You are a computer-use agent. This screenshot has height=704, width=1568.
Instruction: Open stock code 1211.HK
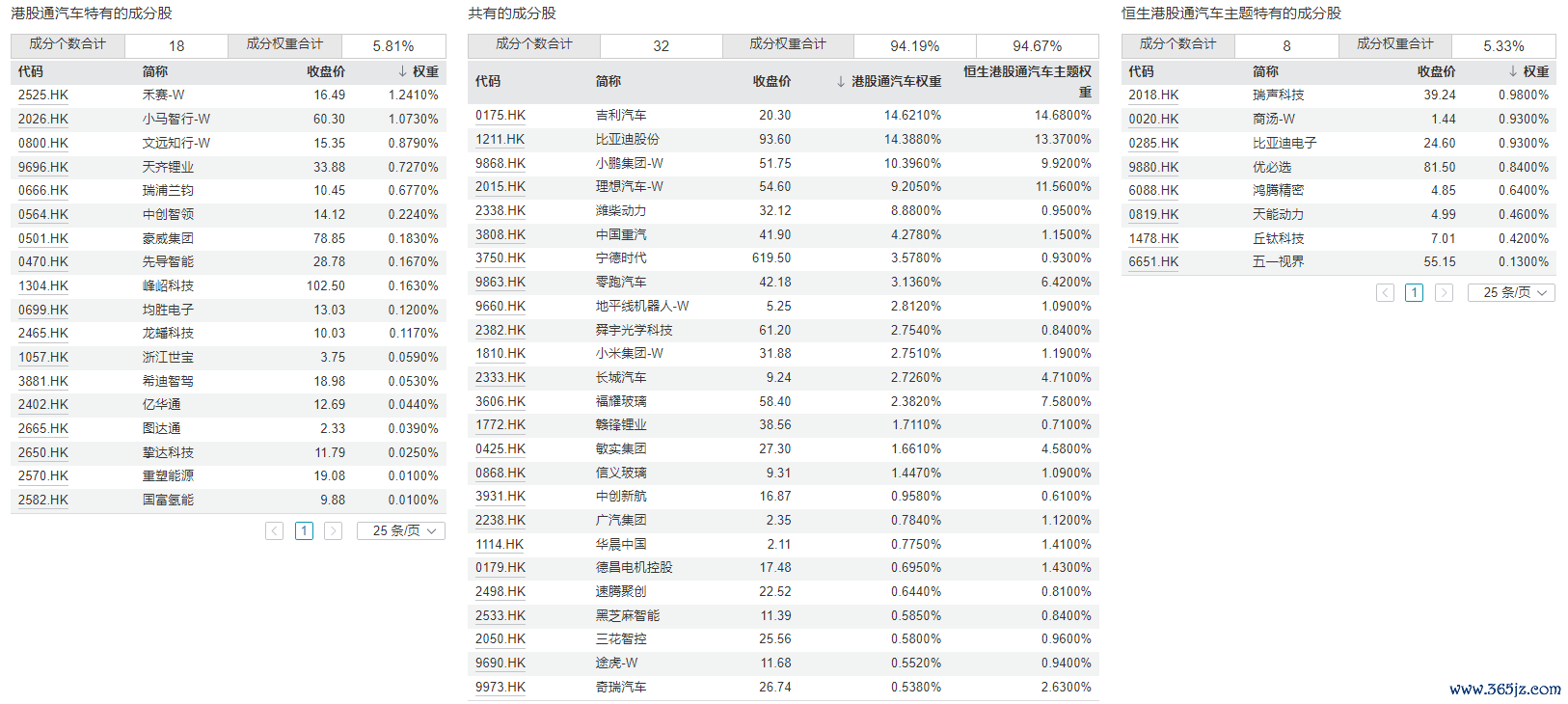click(x=500, y=140)
